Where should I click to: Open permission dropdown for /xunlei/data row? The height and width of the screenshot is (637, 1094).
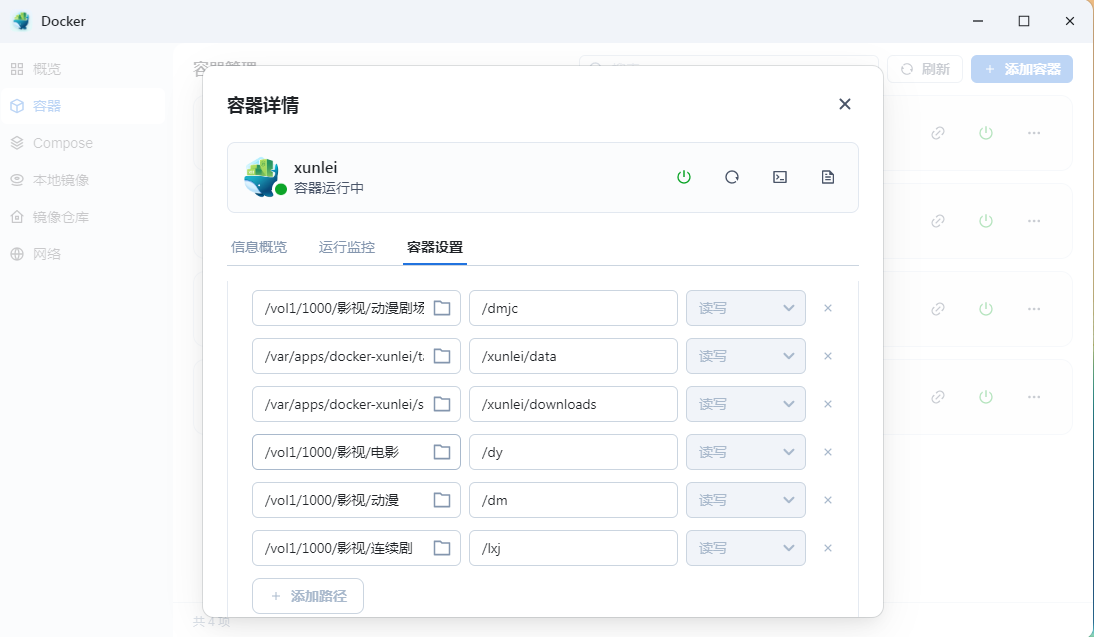pos(746,356)
